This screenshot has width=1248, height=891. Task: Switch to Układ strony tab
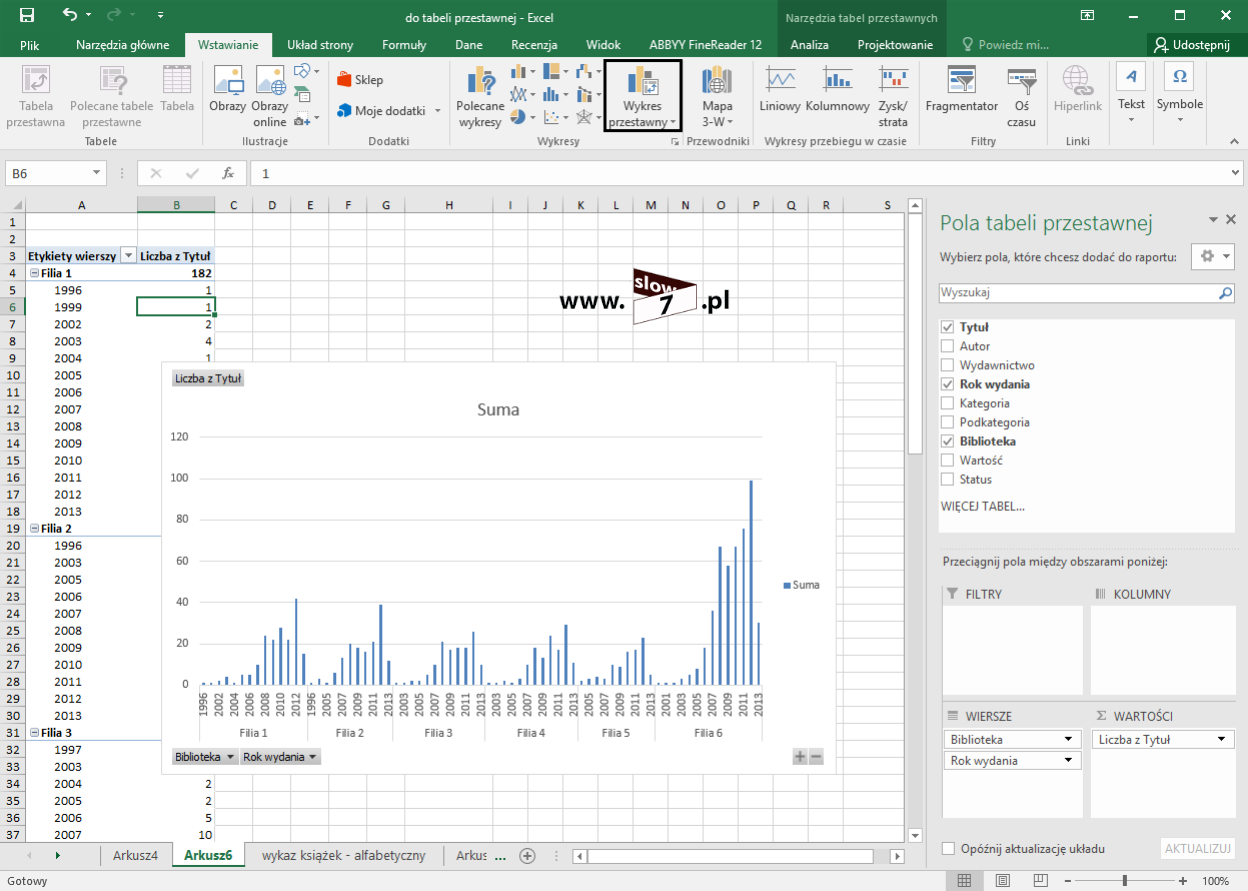[320, 45]
